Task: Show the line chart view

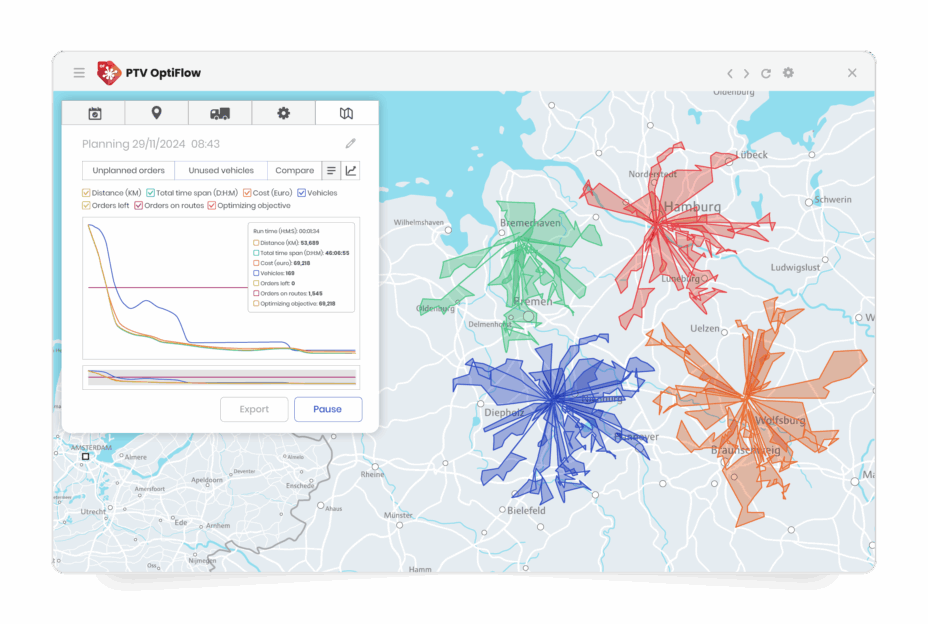Action: pyautogui.click(x=351, y=171)
